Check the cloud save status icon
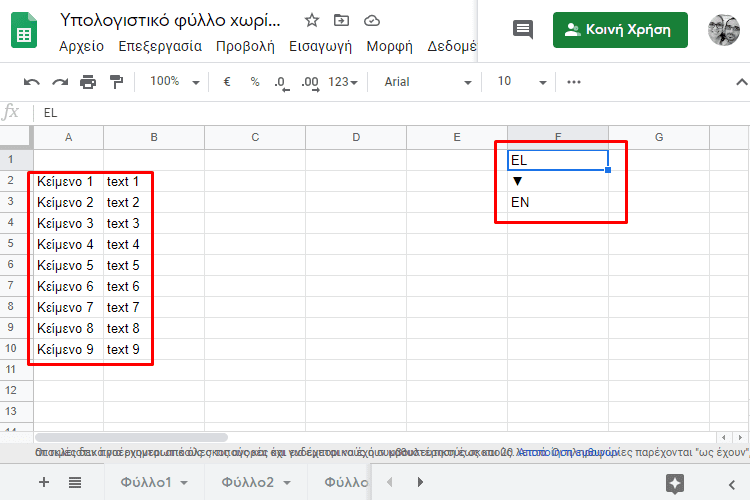Screen dimensions: 750x500 pyautogui.click(x=372, y=21)
